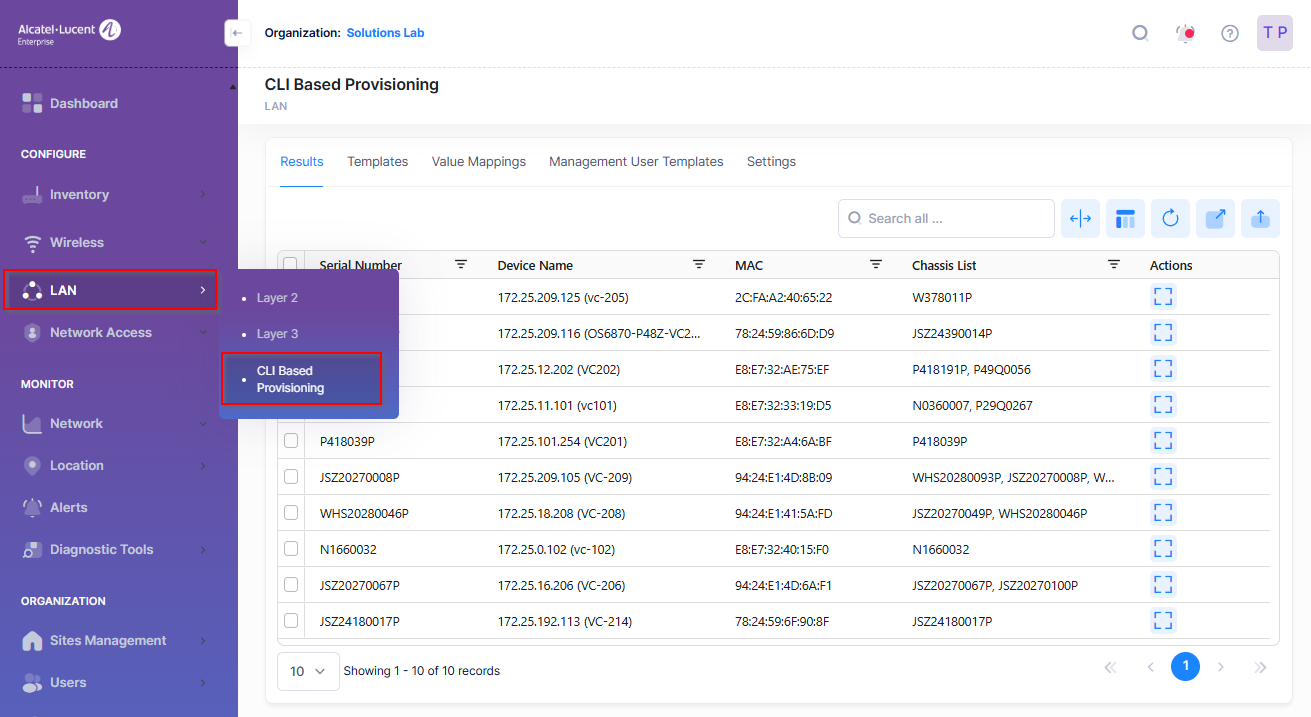Switch to the Templates tab

pyautogui.click(x=377, y=162)
